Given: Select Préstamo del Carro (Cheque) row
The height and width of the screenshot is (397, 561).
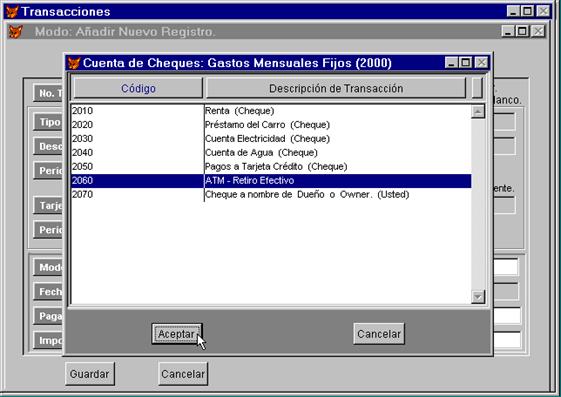Looking at the screenshot, I should (x=271, y=125).
